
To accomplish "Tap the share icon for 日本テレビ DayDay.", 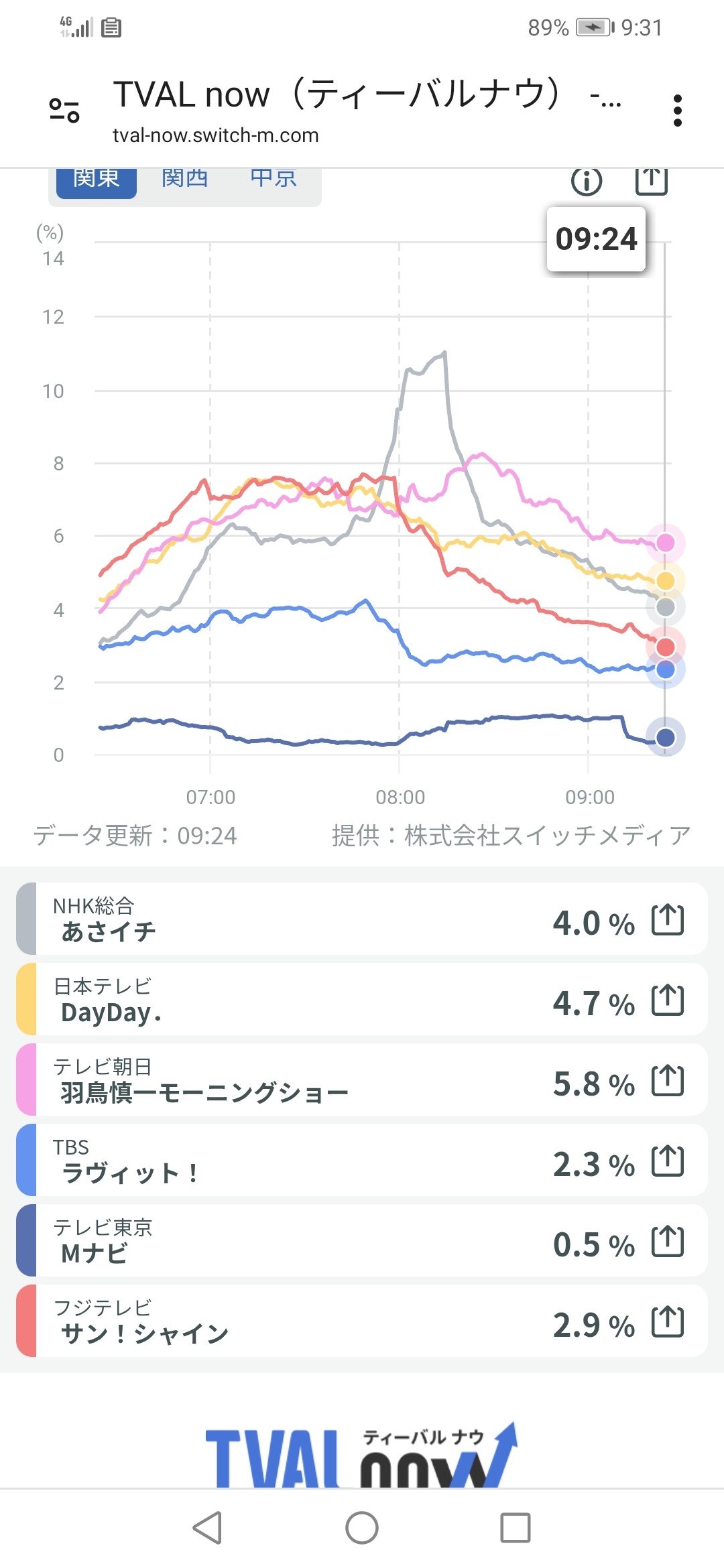I will 668,1000.
